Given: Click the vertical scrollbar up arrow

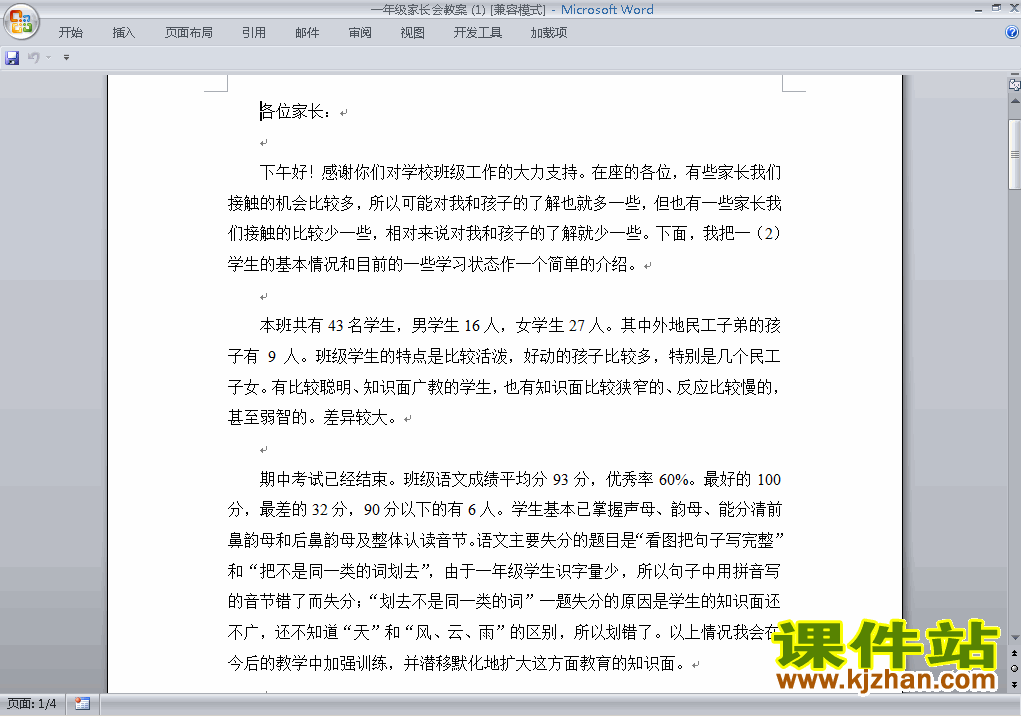Looking at the screenshot, I should (x=1014, y=101).
